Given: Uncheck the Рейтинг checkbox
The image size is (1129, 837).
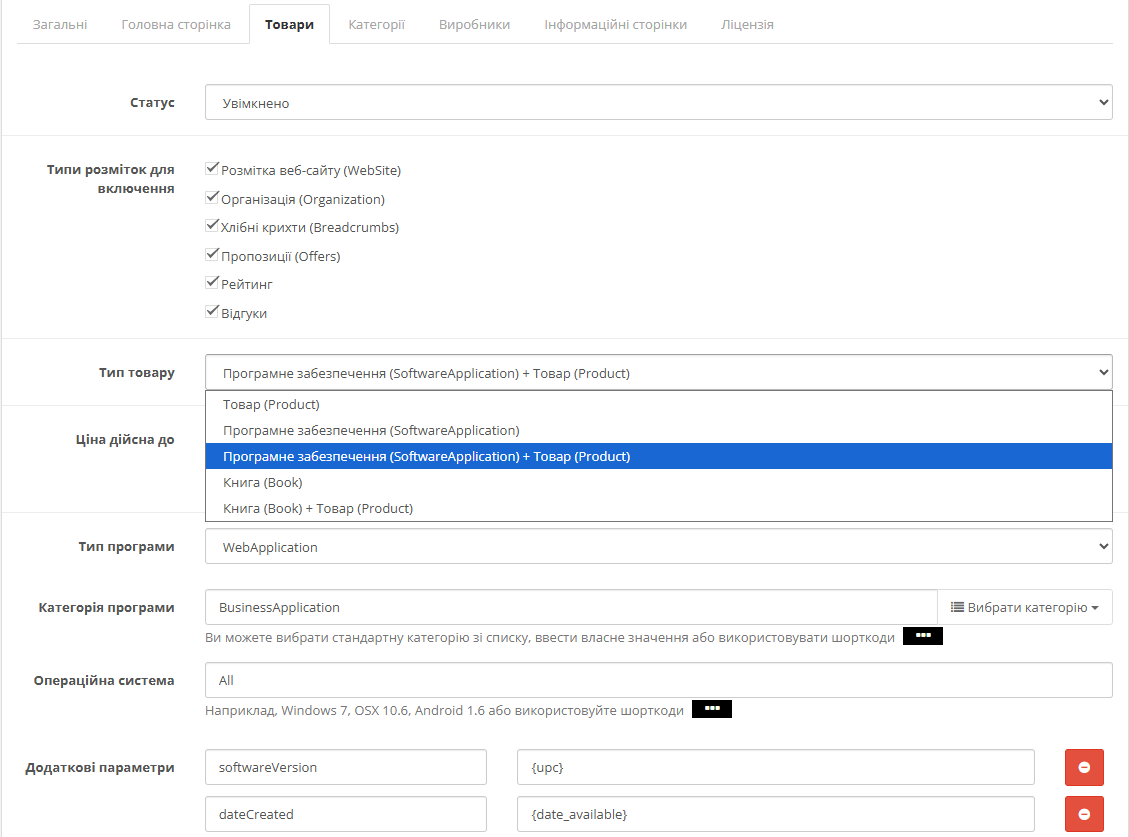Looking at the screenshot, I should click(x=212, y=283).
